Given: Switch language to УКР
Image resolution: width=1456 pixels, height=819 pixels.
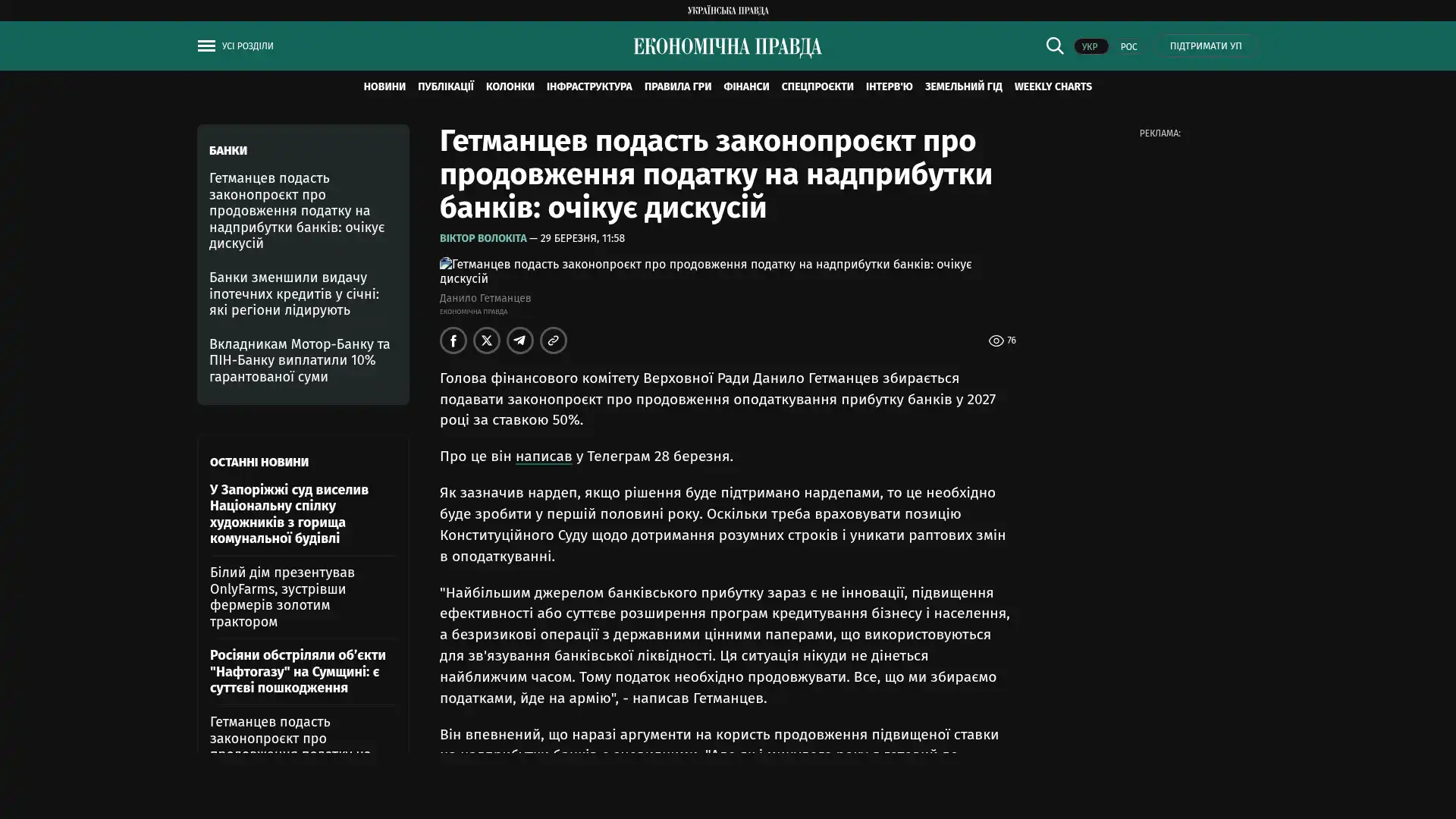Looking at the screenshot, I should pos(1090,47).
